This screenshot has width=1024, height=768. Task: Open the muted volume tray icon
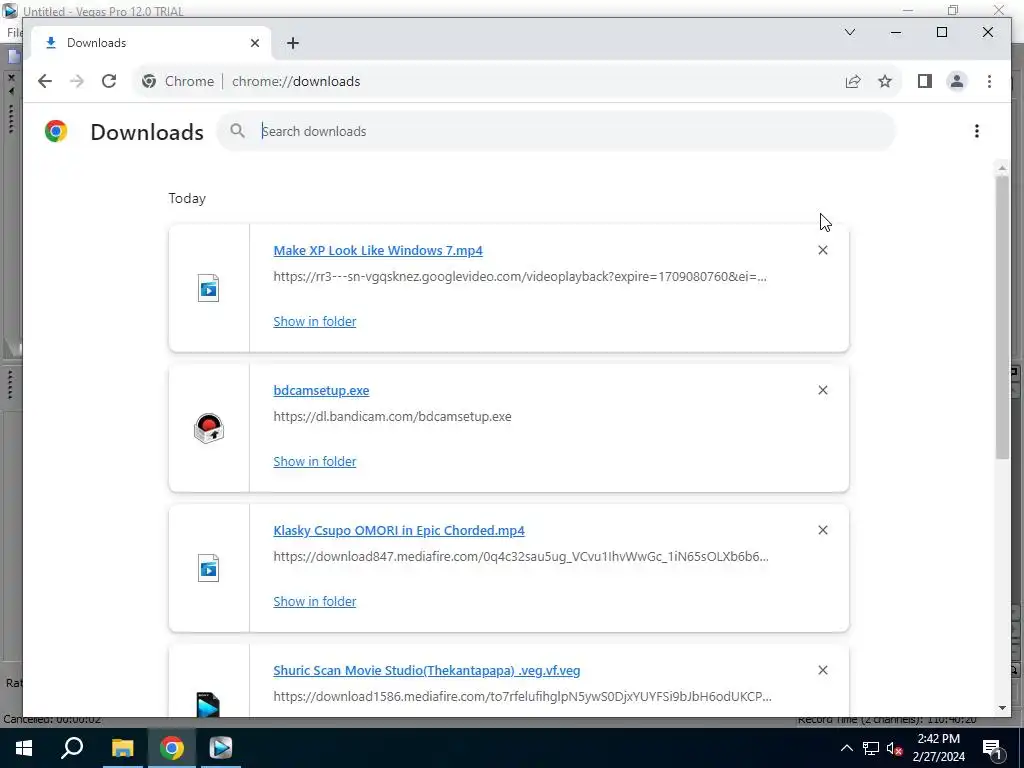pos(894,748)
